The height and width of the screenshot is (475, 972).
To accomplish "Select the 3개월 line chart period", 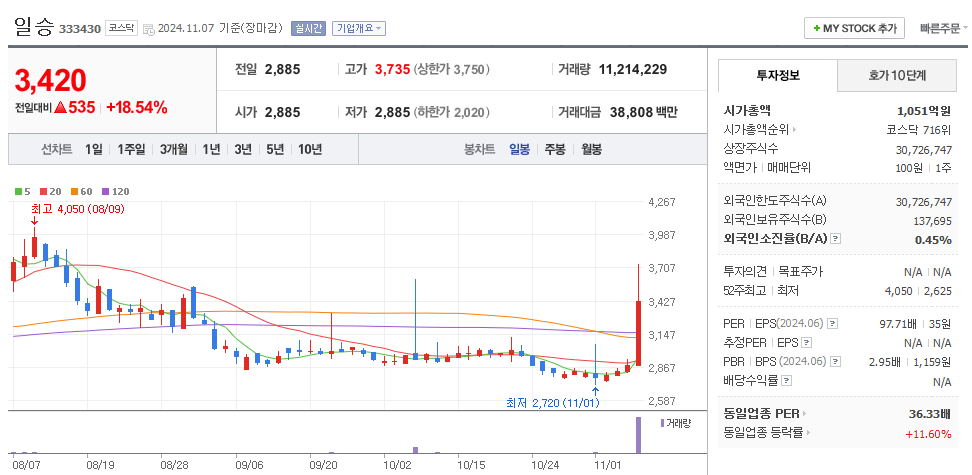I will [x=174, y=149].
